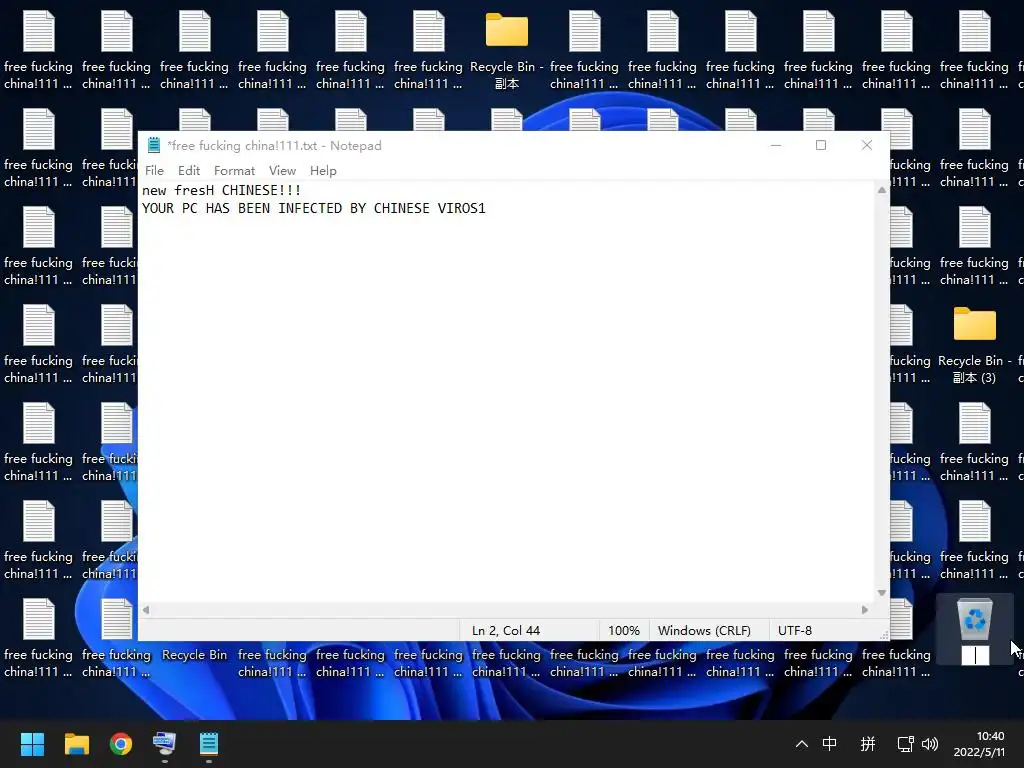
Task: Click the horizontal scrollbar right arrow in Notepad
Action: 865,610
